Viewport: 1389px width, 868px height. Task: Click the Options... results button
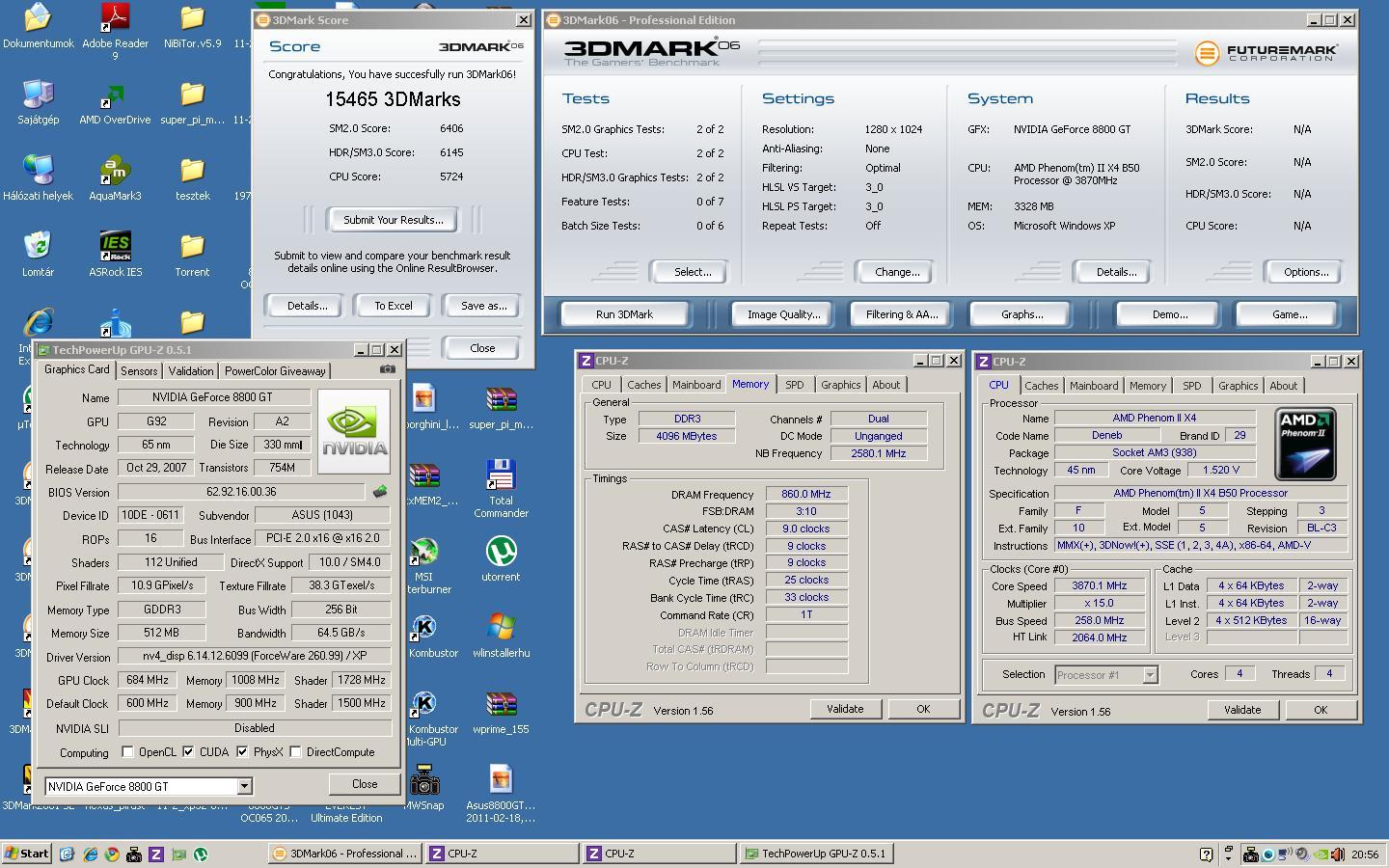point(1305,272)
